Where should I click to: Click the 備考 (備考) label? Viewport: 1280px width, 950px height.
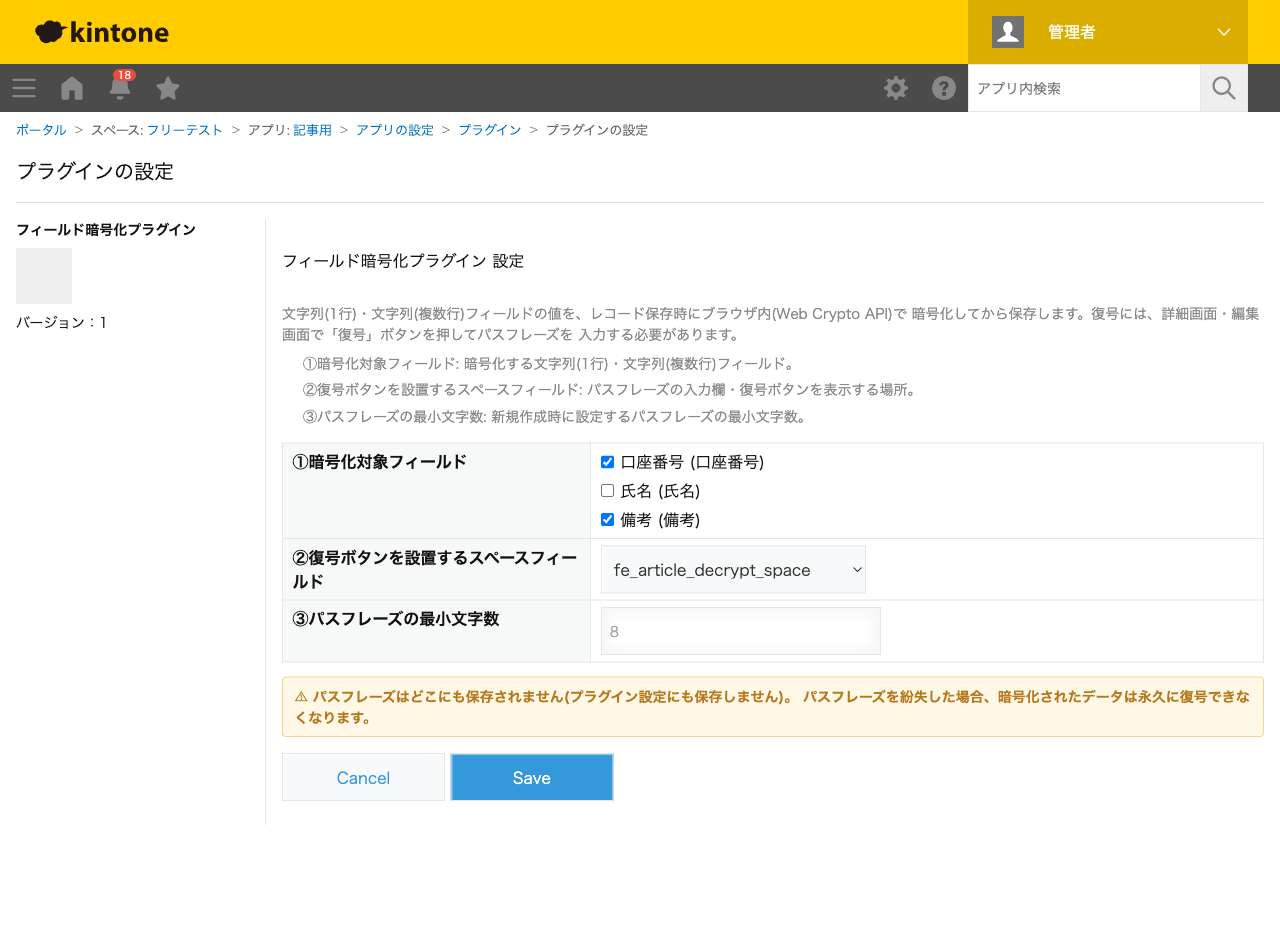[660, 520]
